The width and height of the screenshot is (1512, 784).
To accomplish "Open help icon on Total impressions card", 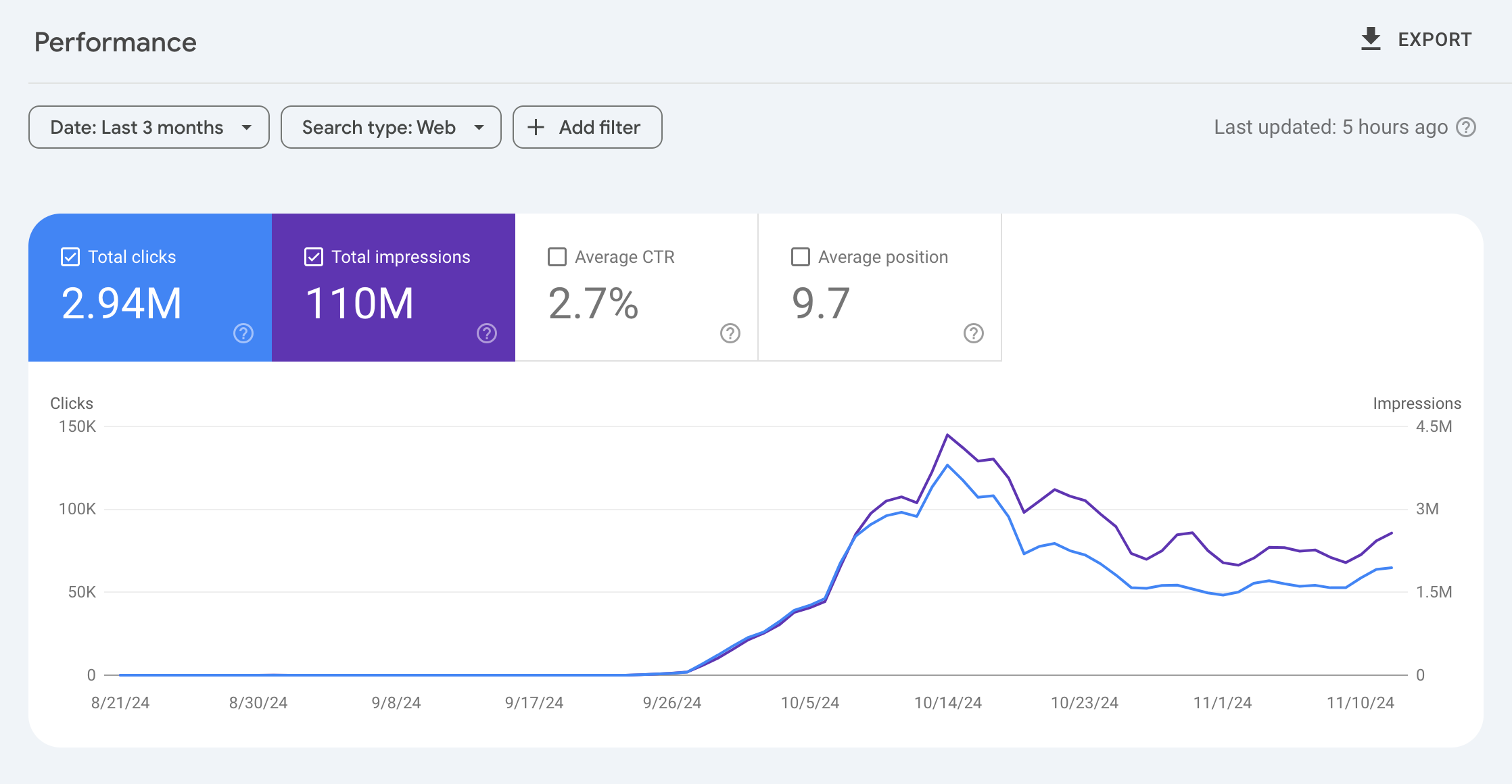I will [x=487, y=333].
